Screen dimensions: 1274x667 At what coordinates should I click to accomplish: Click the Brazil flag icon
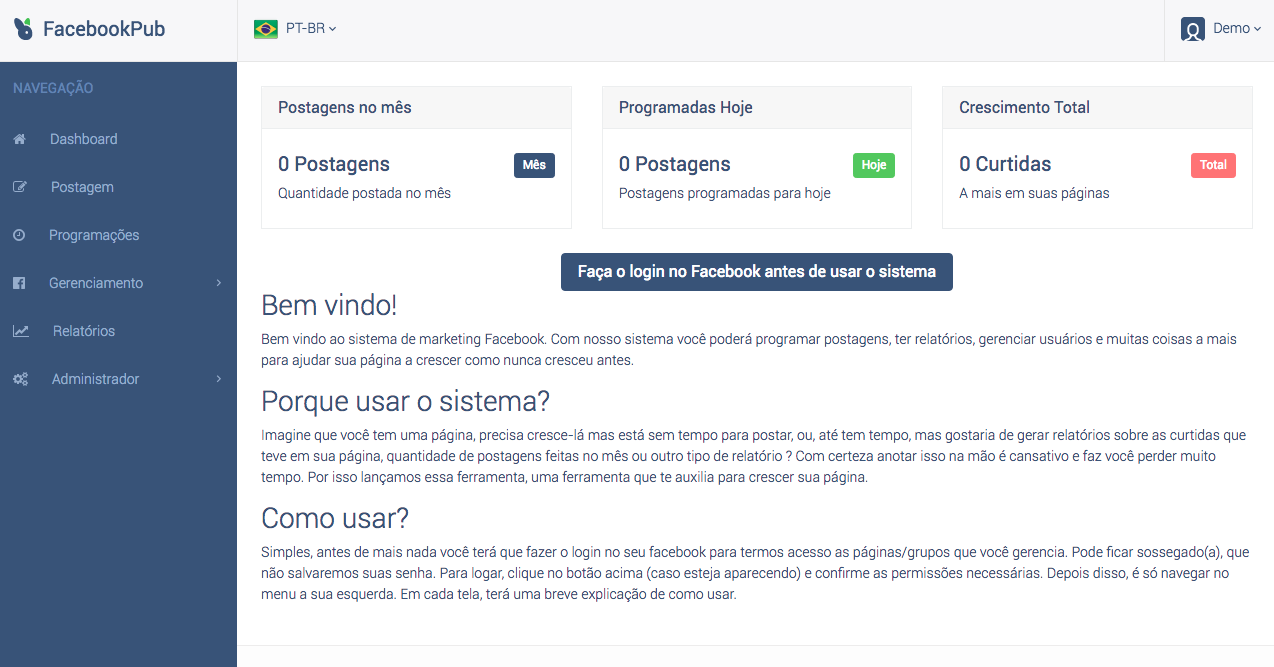click(265, 29)
